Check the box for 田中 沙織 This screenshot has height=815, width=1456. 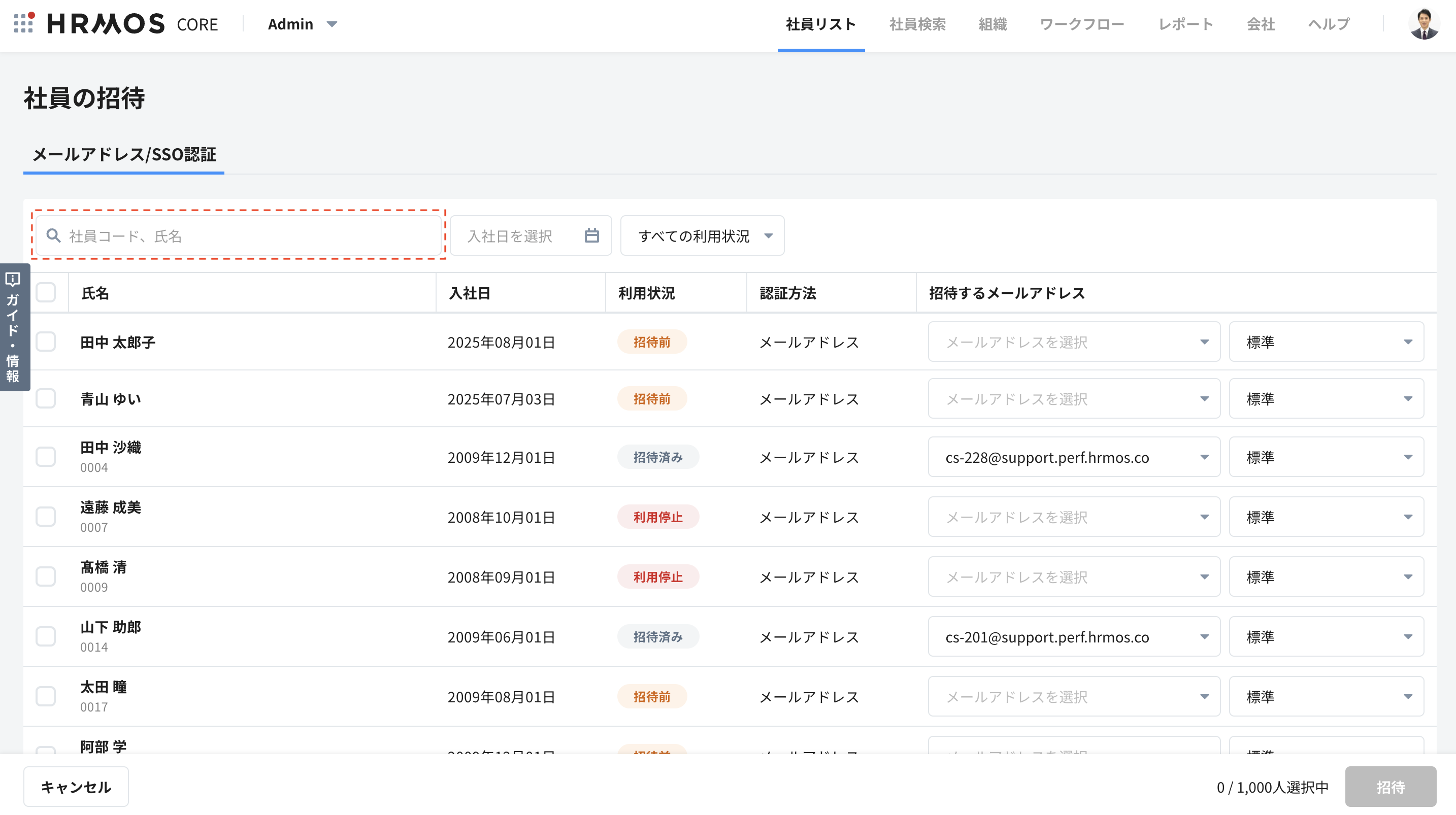coord(46,457)
